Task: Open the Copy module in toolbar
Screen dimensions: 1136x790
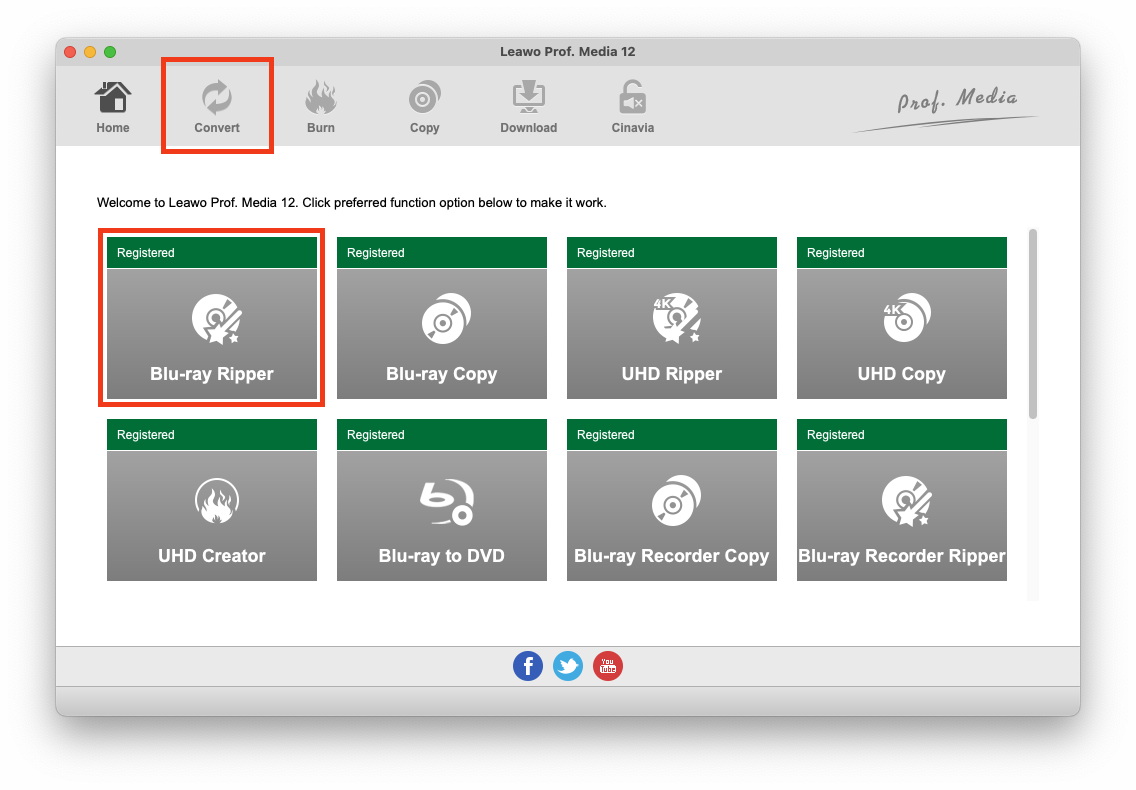Action: (425, 107)
